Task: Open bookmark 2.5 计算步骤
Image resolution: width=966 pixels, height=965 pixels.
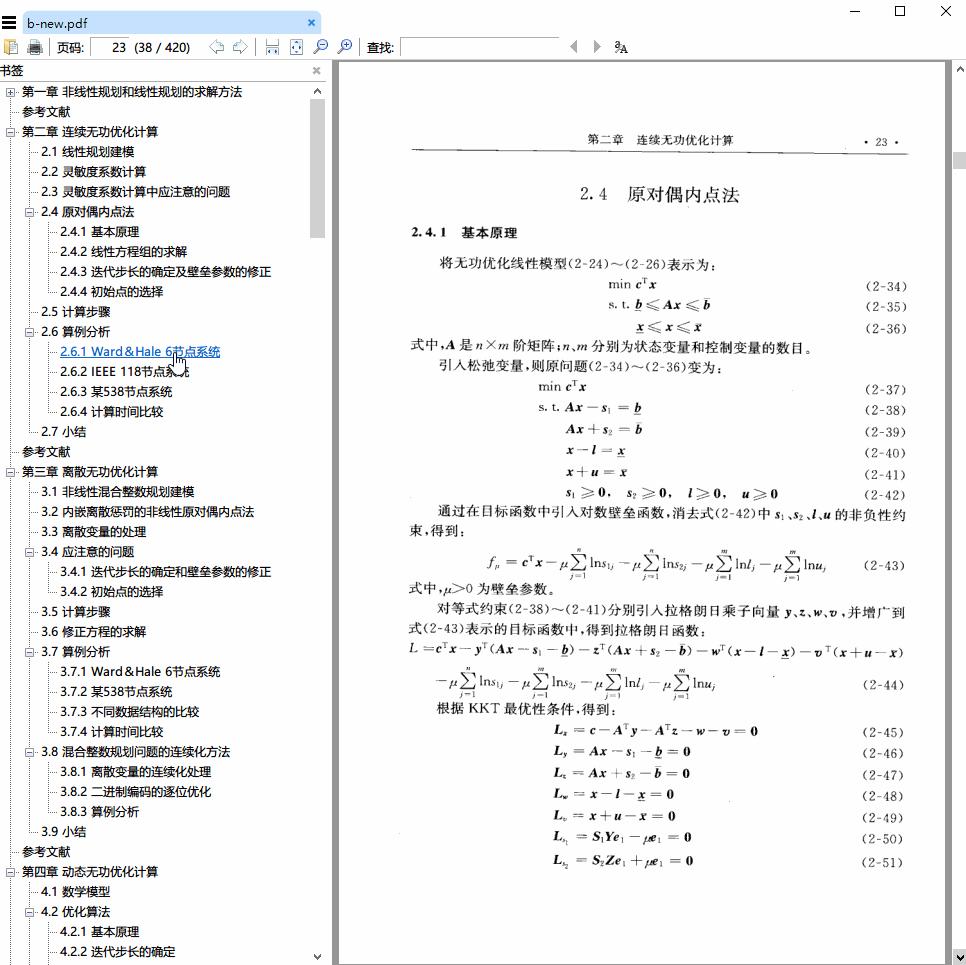Action: tap(76, 312)
